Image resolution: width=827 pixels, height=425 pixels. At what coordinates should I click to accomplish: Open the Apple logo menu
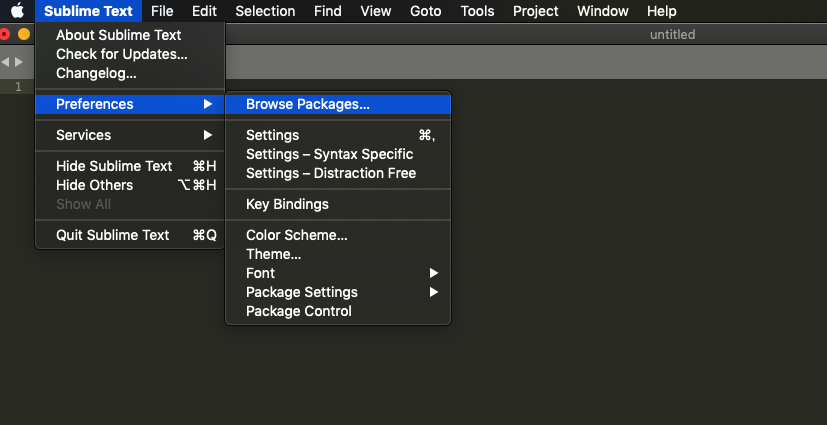click(17, 11)
